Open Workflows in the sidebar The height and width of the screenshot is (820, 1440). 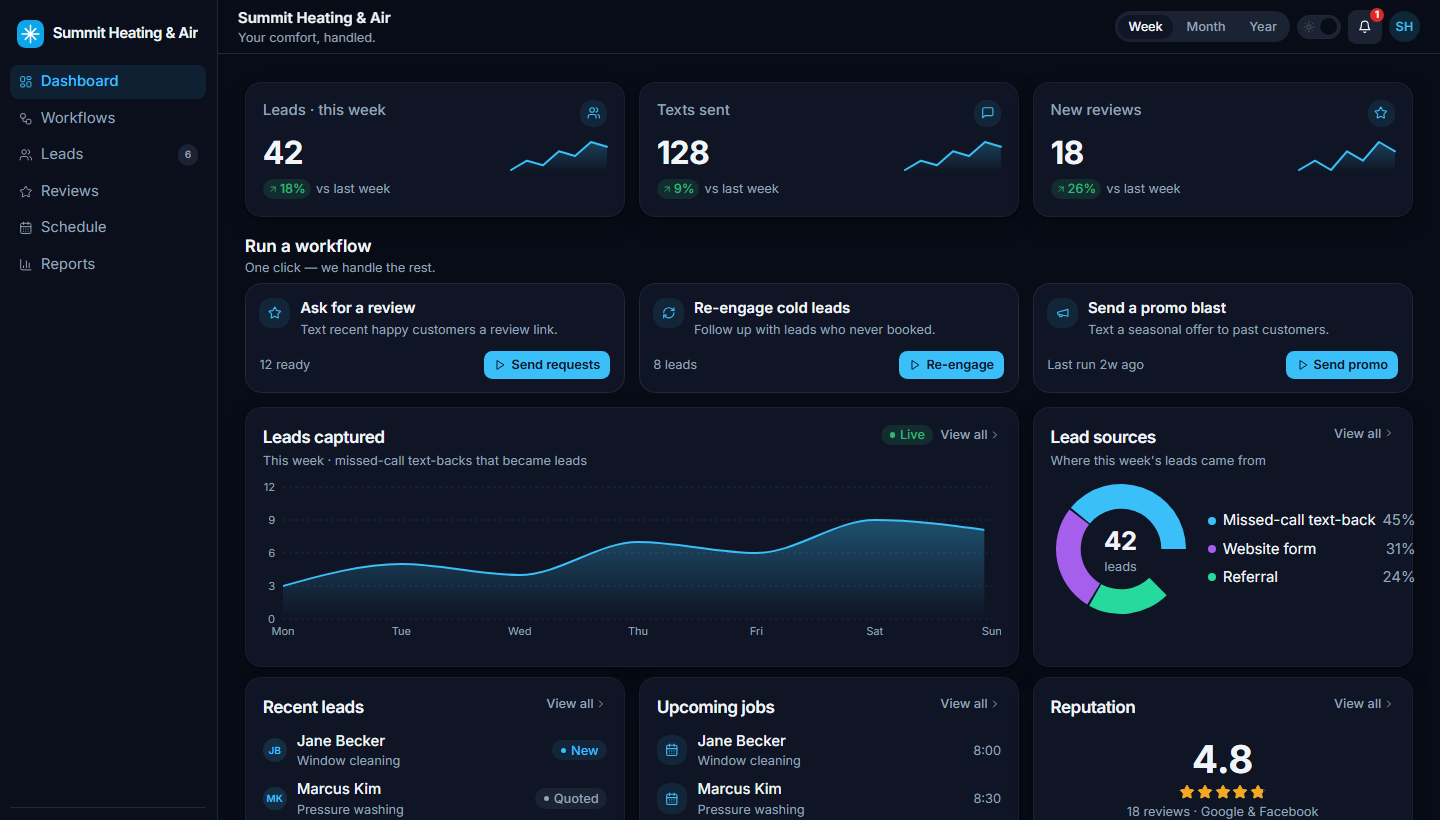(x=108, y=118)
